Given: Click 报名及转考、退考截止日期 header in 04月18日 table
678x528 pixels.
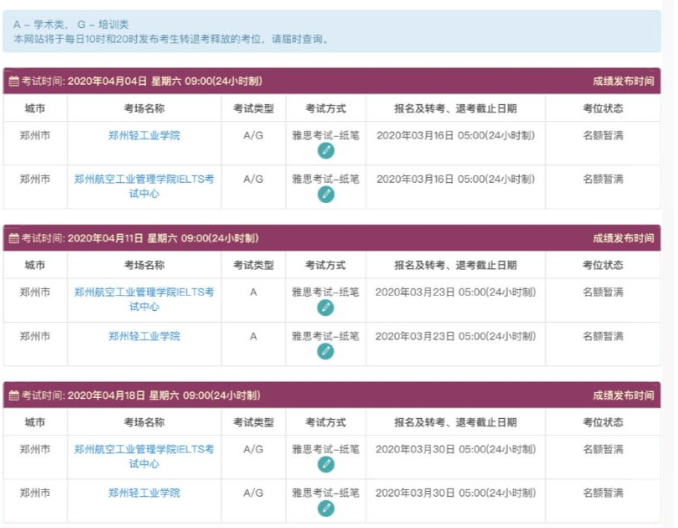Looking at the screenshot, I should [x=455, y=422].
